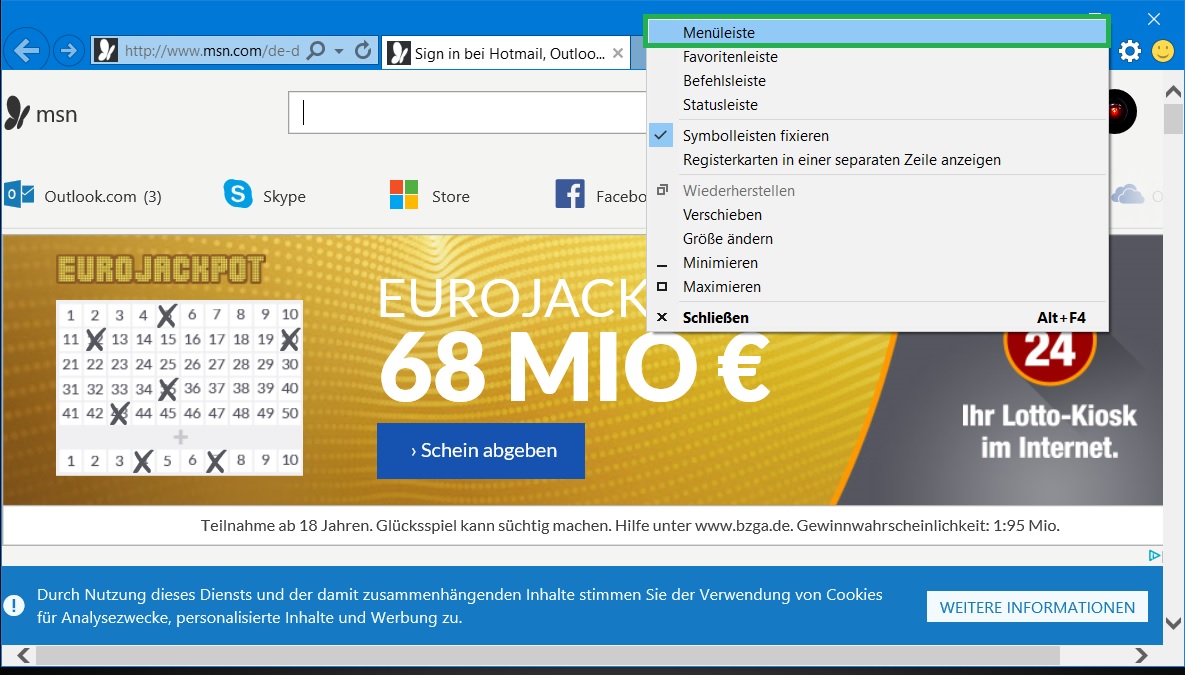Close the Sign in bei Hotmail tab
This screenshot has width=1185, height=675.
click(617, 53)
